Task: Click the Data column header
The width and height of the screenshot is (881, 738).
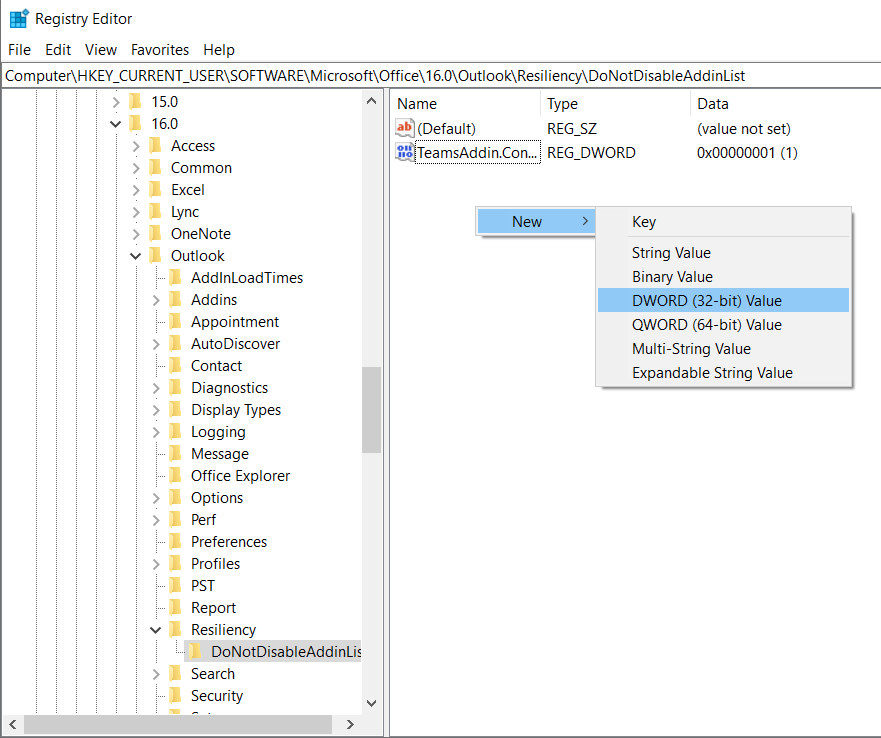Action: [712, 104]
